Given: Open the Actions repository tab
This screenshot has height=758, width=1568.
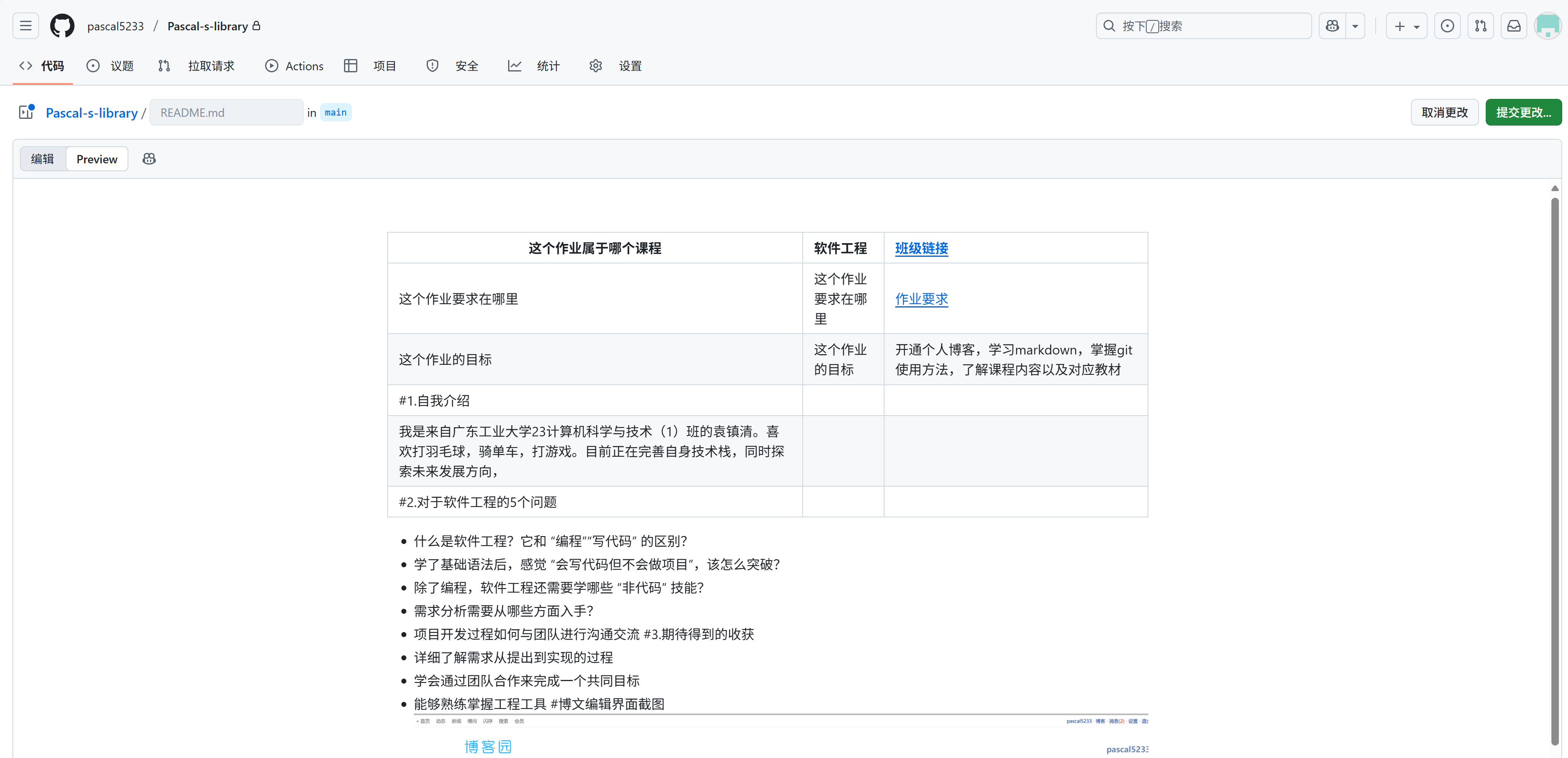Looking at the screenshot, I should (295, 66).
